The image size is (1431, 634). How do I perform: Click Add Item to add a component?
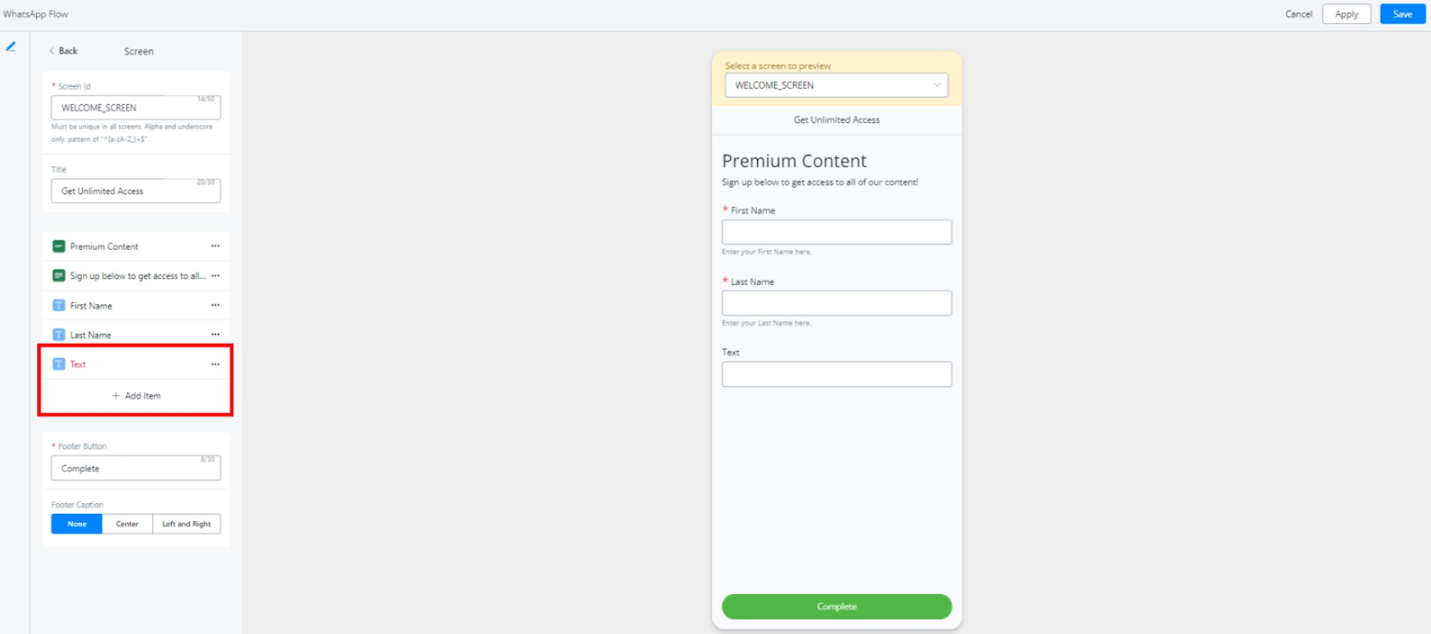pyautogui.click(x=136, y=396)
